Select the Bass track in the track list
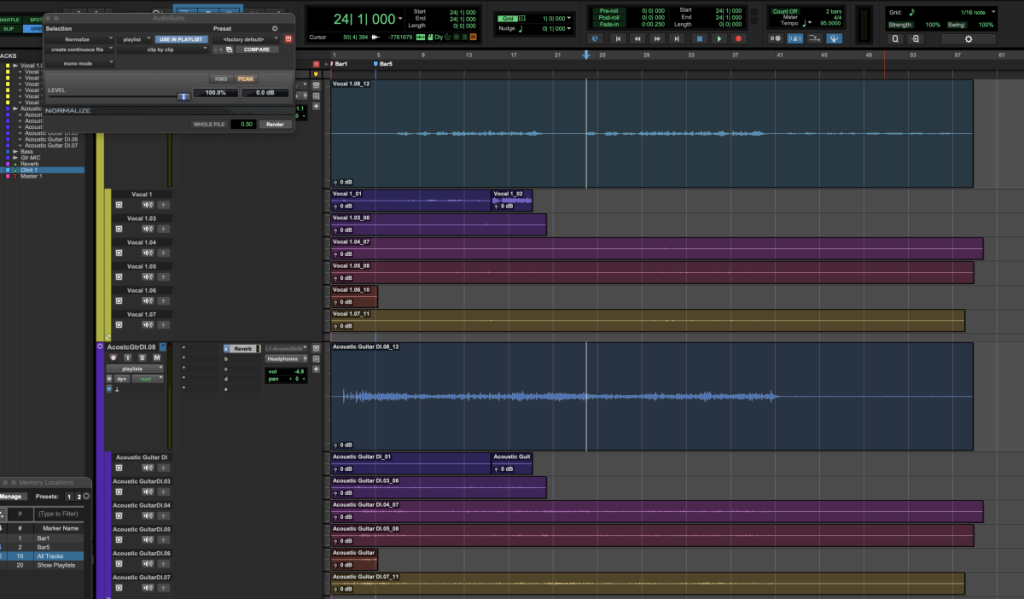Viewport: 1024px width, 599px height. click(x=28, y=151)
